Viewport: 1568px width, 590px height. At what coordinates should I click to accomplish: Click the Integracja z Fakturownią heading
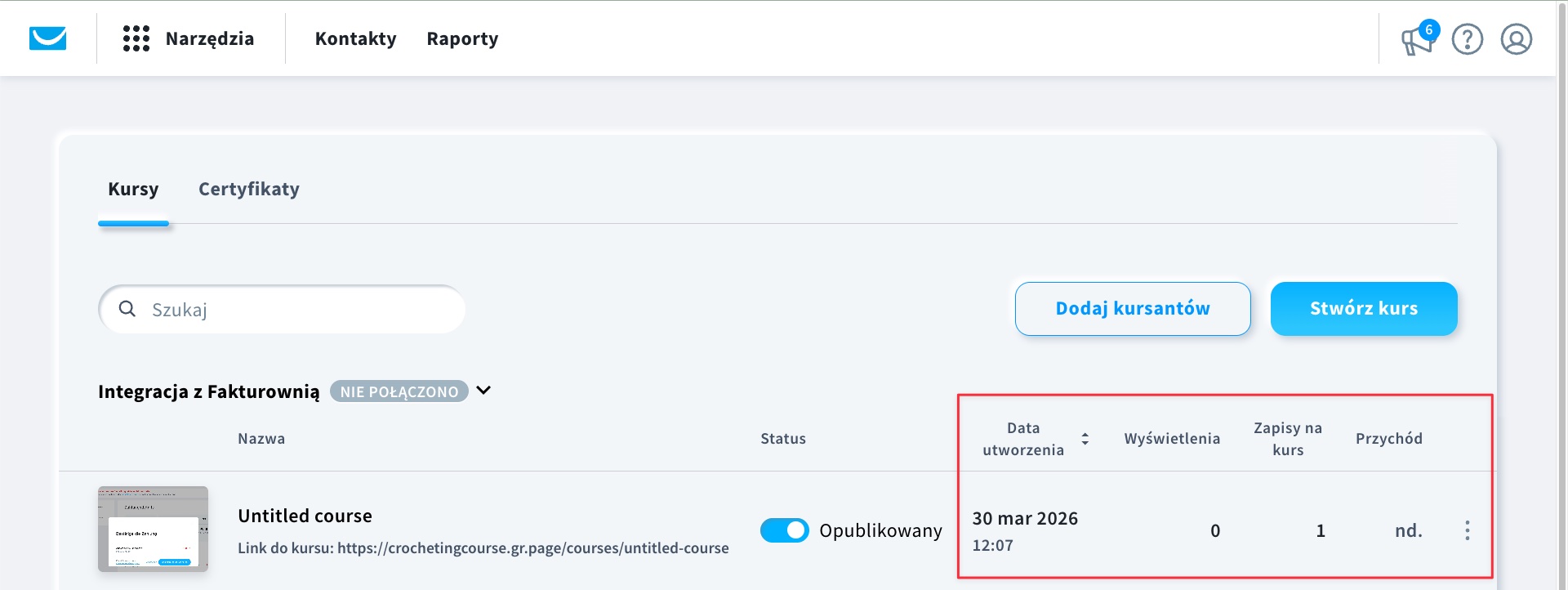point(208,391)
